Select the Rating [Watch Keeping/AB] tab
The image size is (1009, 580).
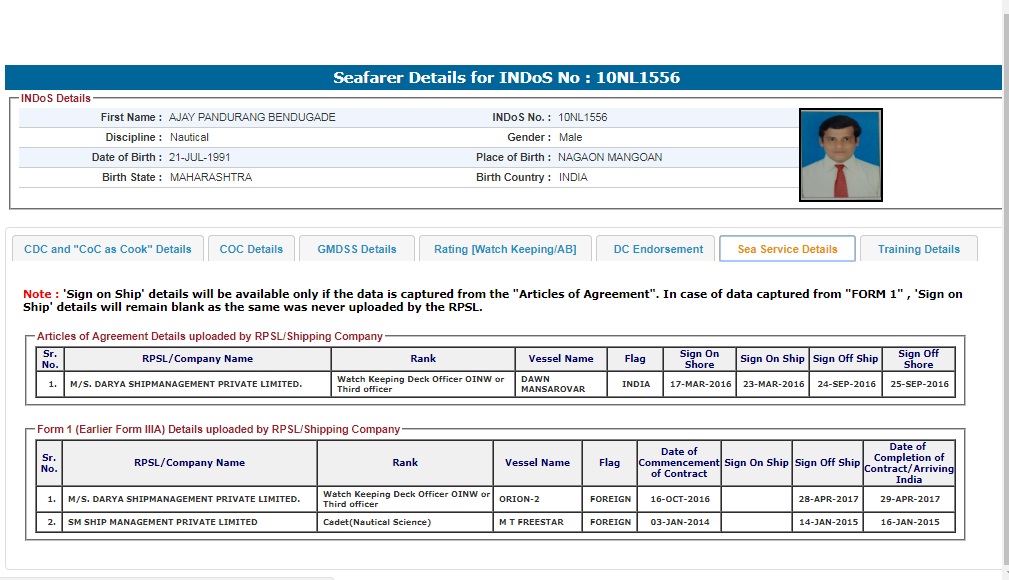[x=505, y=249]
